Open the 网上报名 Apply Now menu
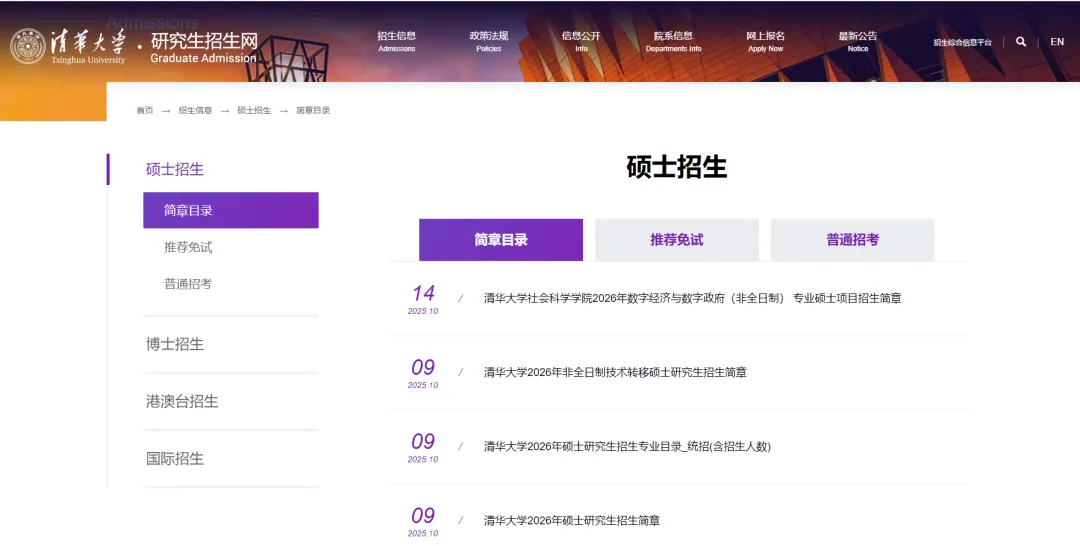This screenshot has width=1080, height=546. tap(765, 41)
